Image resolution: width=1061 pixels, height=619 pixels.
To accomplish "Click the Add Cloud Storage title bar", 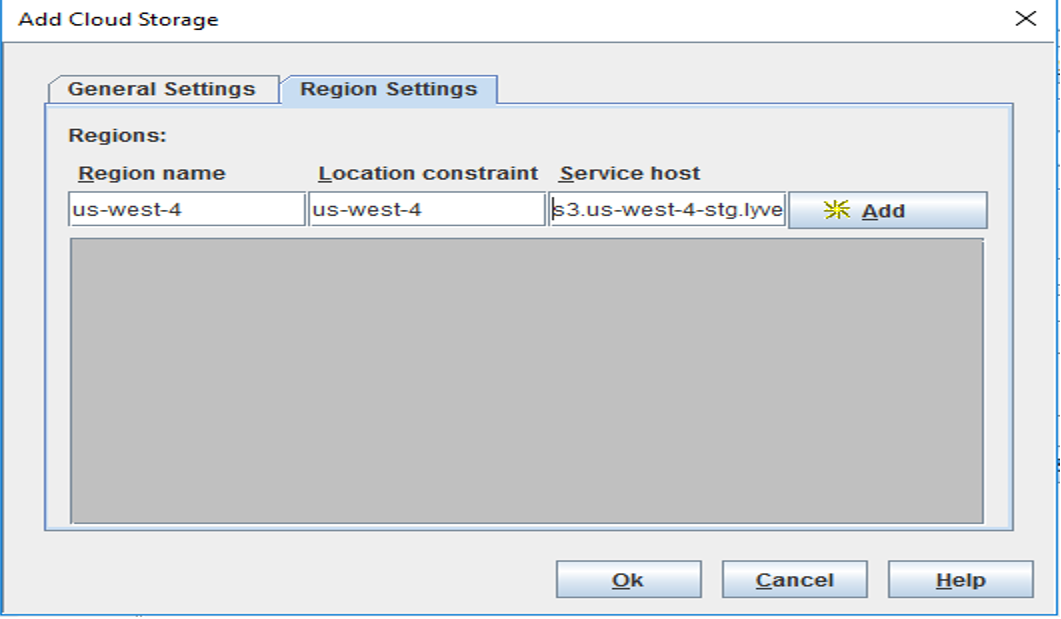I will pos(500,19).
